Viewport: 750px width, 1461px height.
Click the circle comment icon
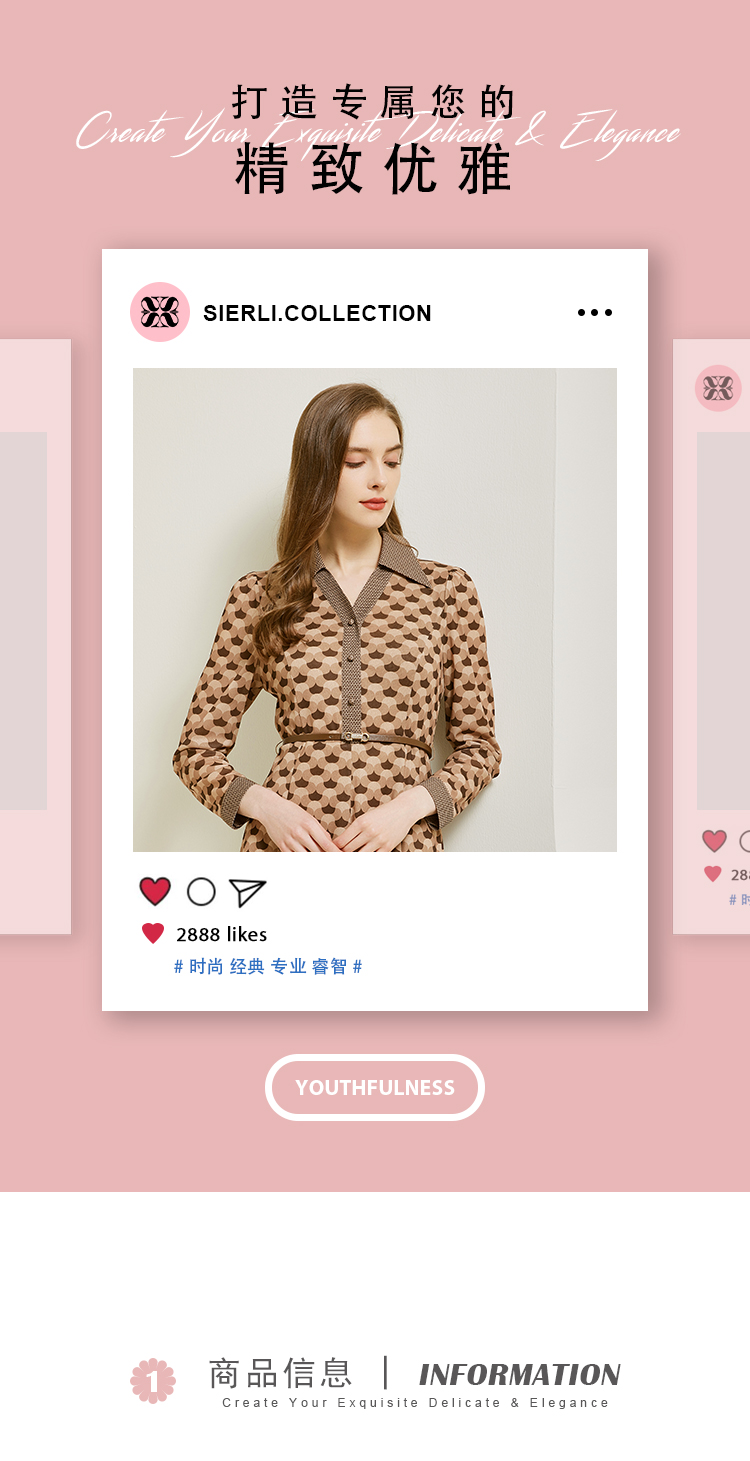(201, 891)
